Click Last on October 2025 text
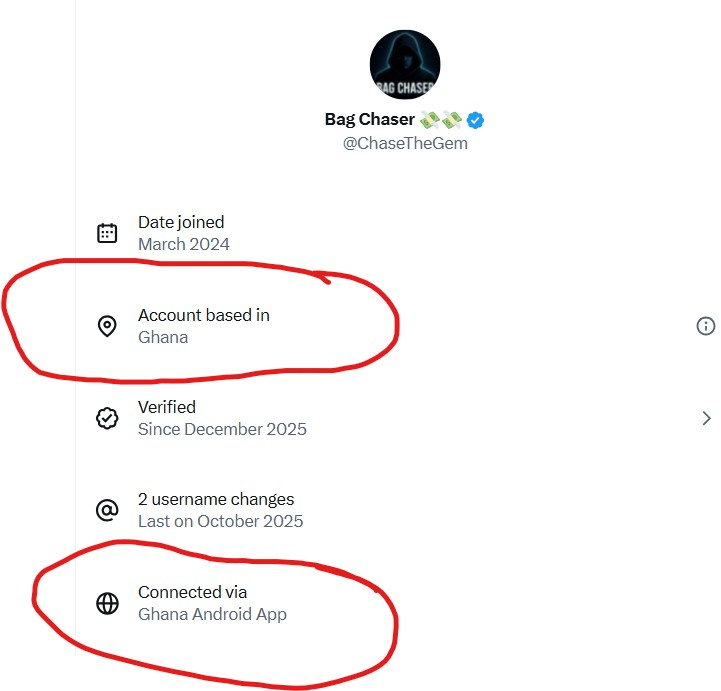Image resolution: width=721 pixels, height=691 pixels. pos(220,521)
